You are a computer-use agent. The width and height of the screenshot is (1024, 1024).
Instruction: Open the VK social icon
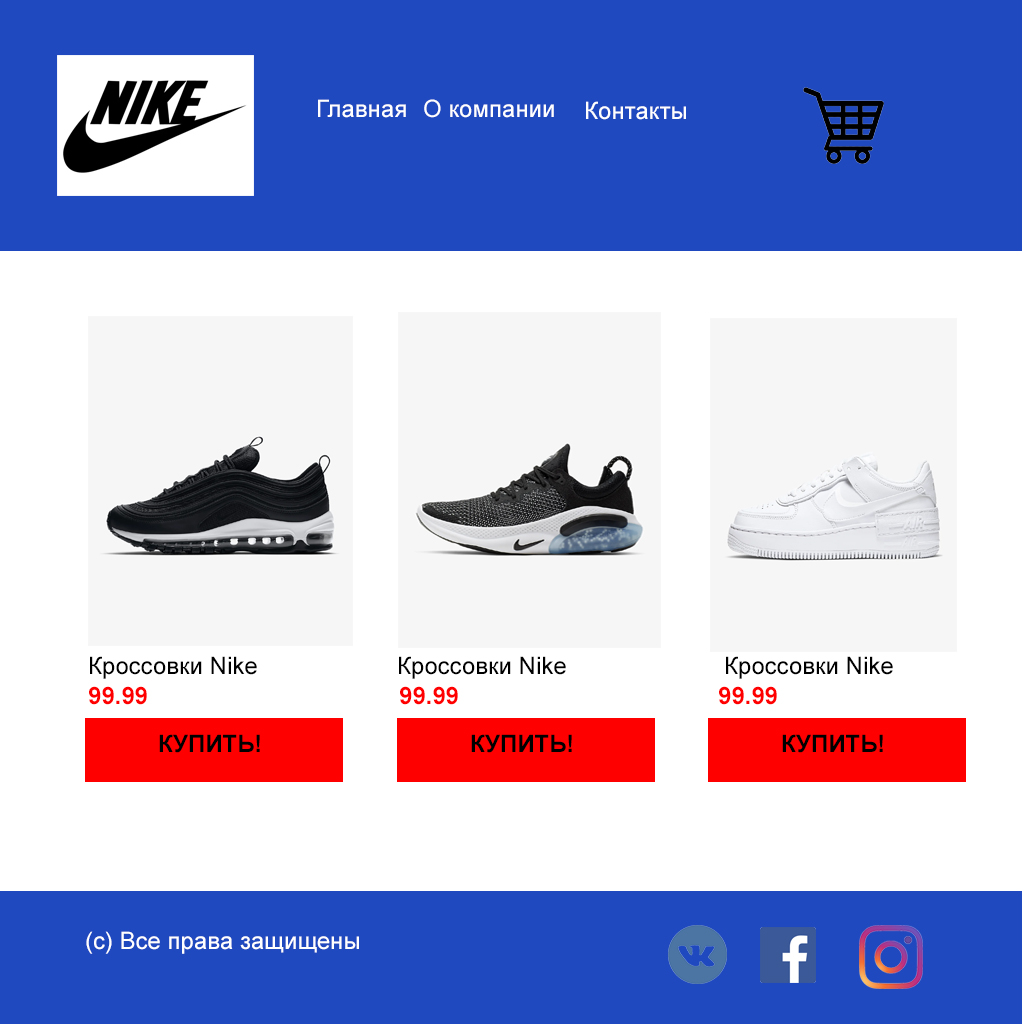click(697, 954)
